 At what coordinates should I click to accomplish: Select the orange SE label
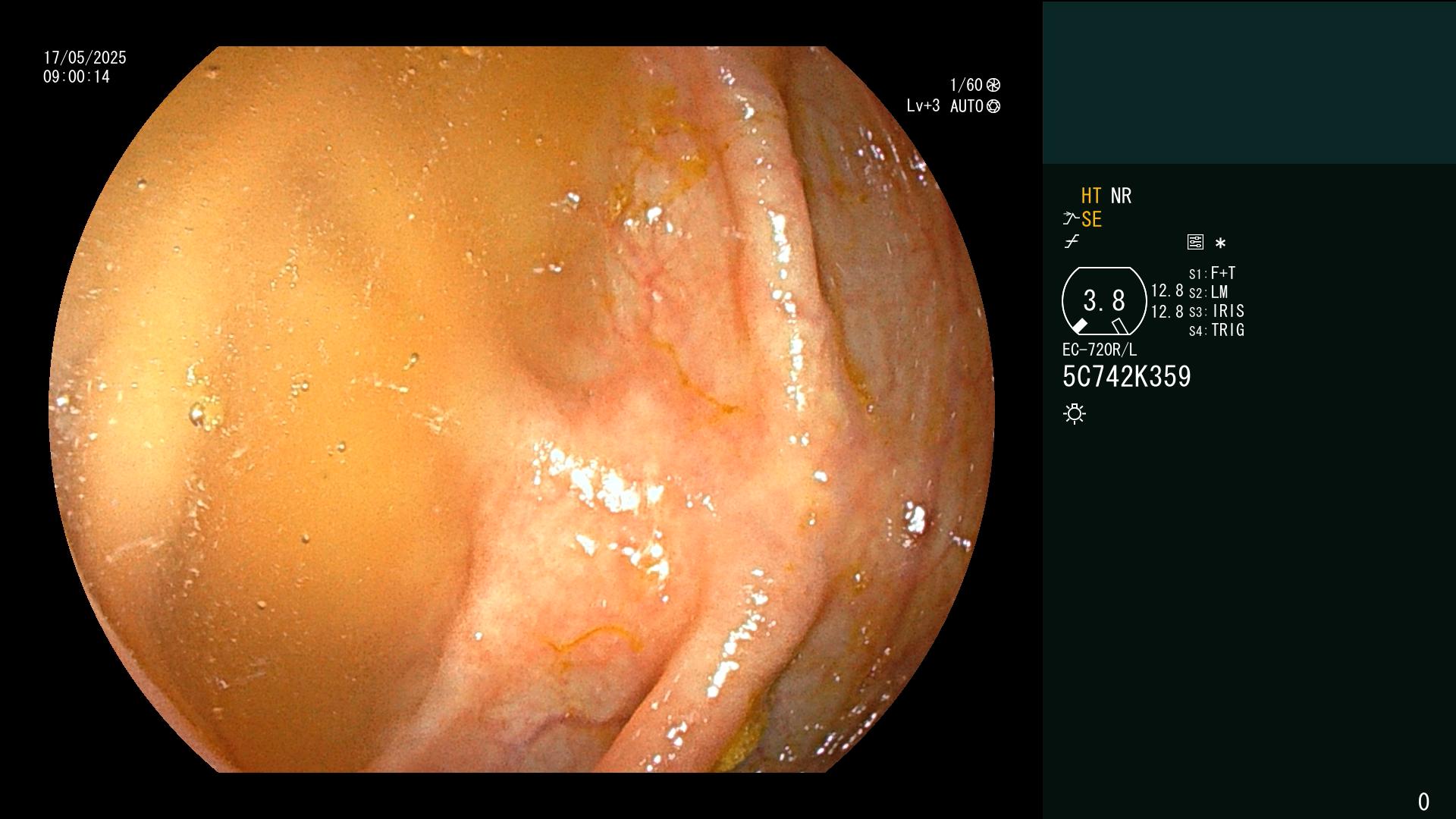coord(1091,219)
